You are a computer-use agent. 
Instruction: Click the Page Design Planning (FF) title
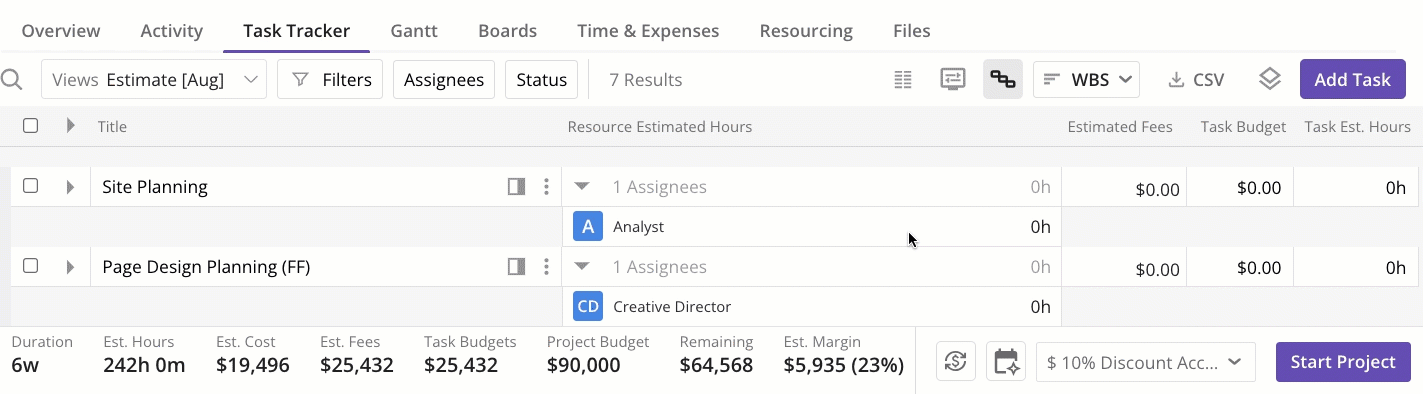tap(206, 267)
